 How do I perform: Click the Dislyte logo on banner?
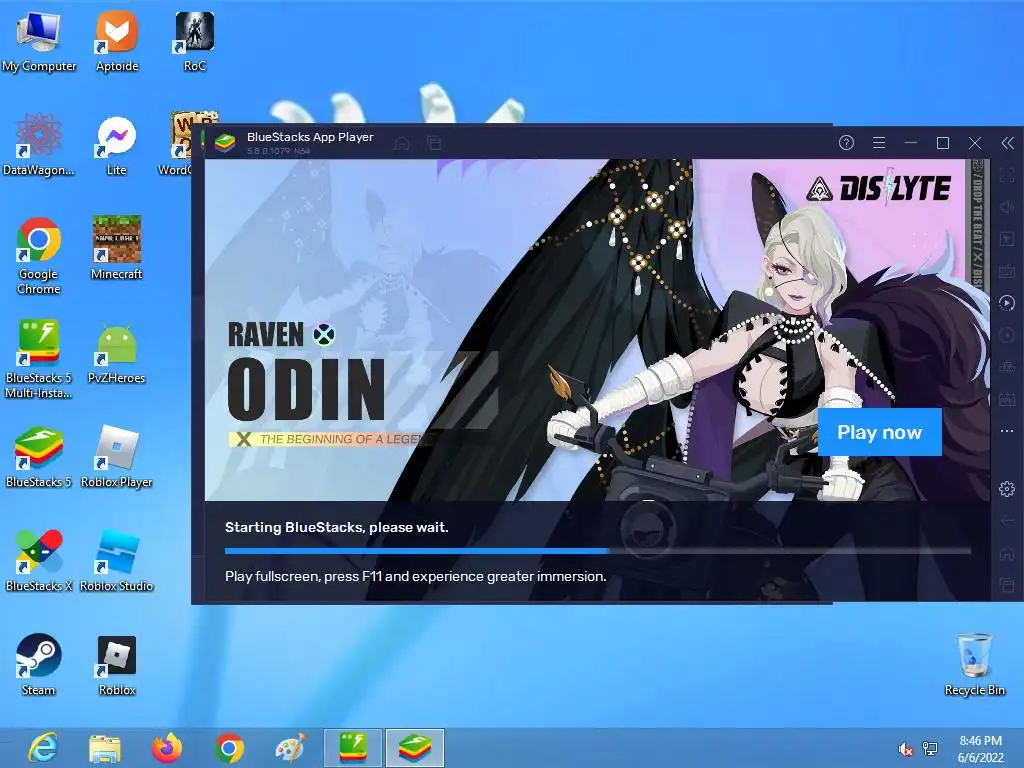878,189
